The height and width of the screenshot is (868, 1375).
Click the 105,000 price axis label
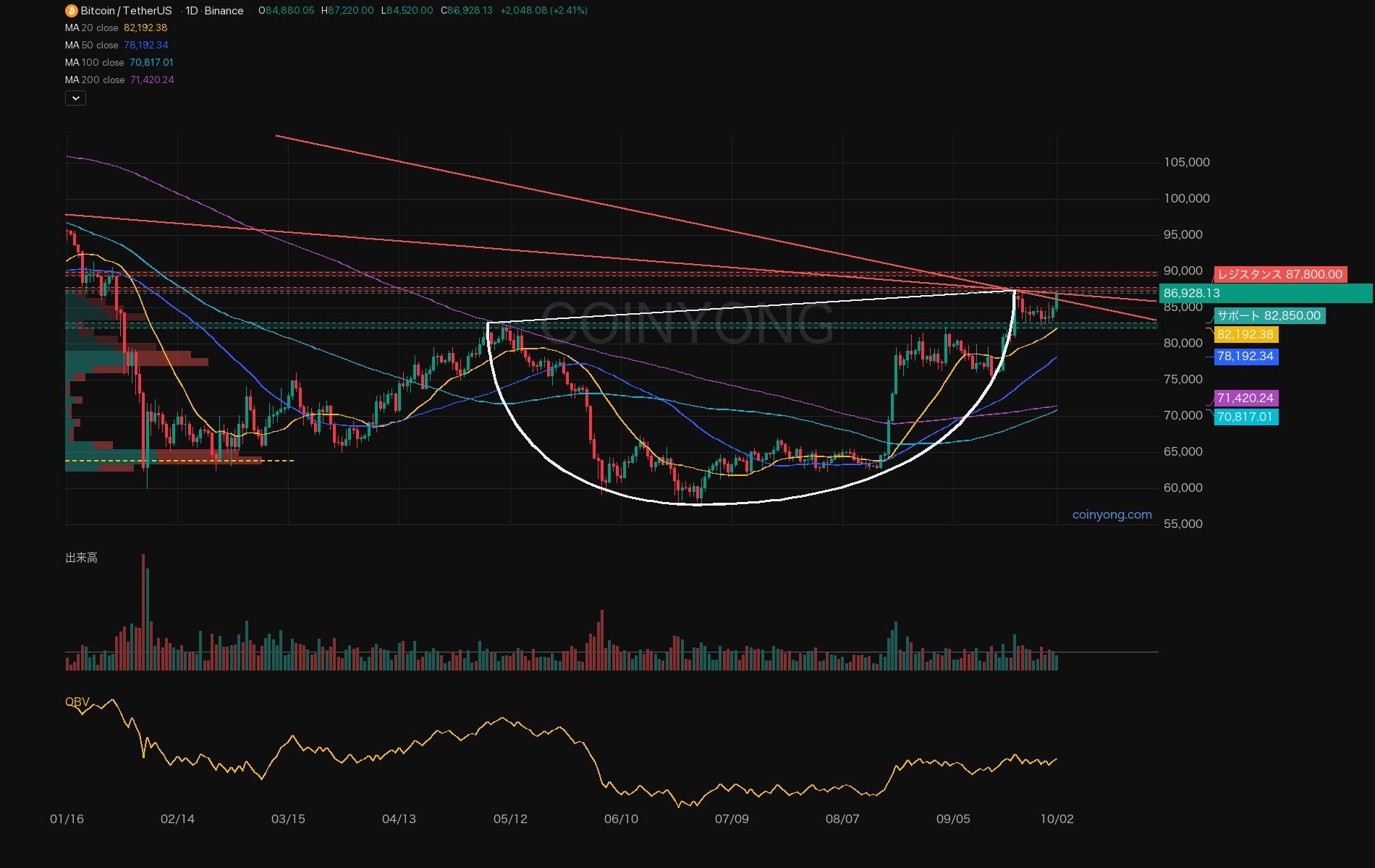(x=1187, y=162)
